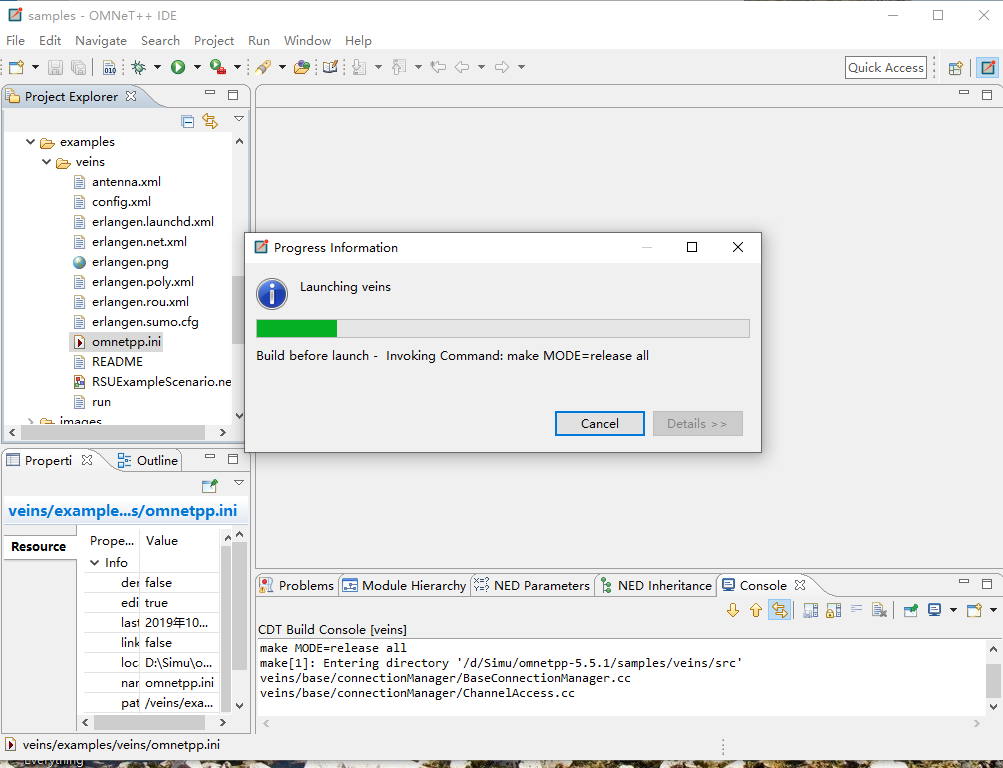Toggle console Show Error Context arrows button
This screenshot has width=1003, height=768.
coord(779,610)
